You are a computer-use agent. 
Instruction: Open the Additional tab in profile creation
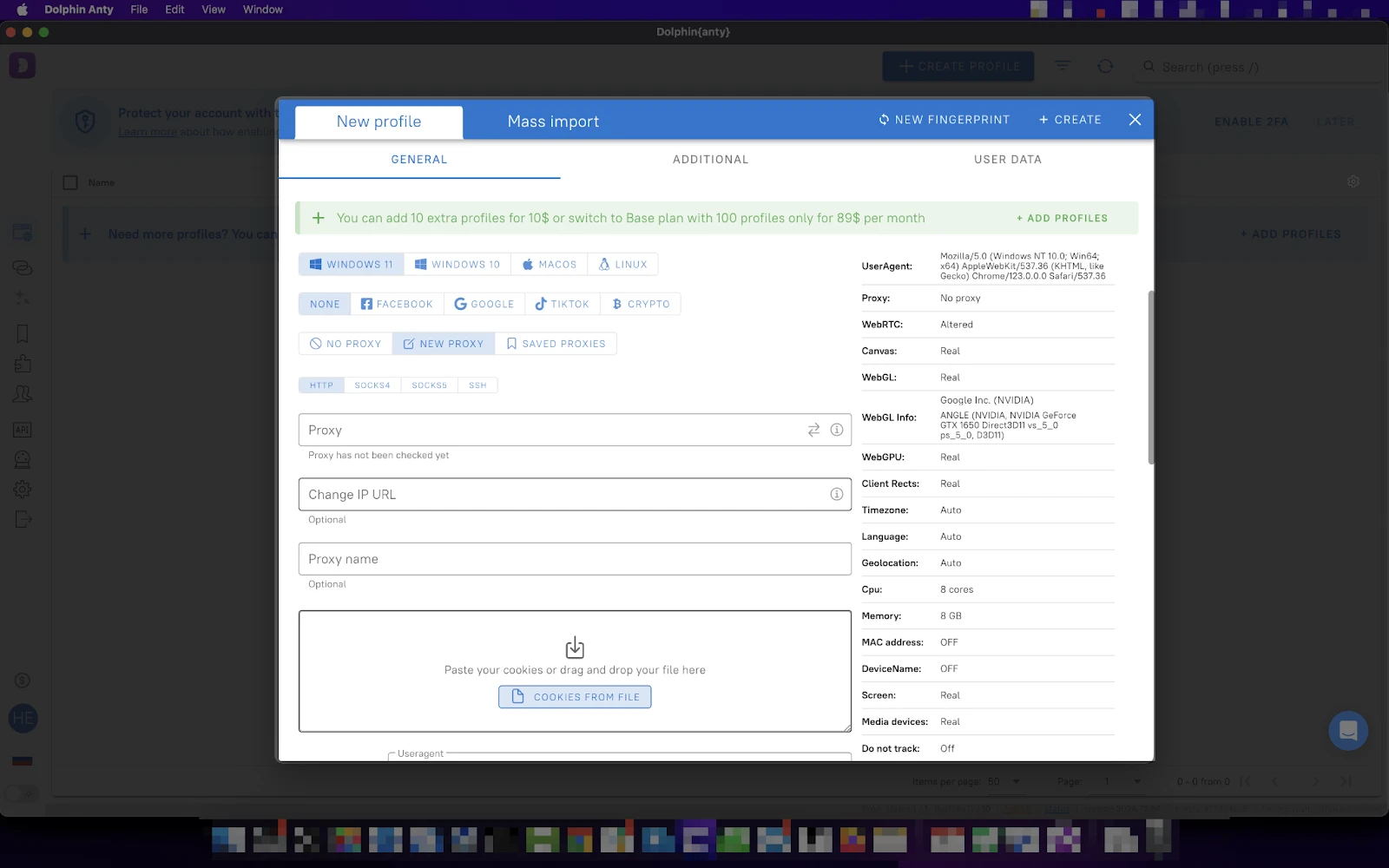pyautogui.click(x=709, y=159)
